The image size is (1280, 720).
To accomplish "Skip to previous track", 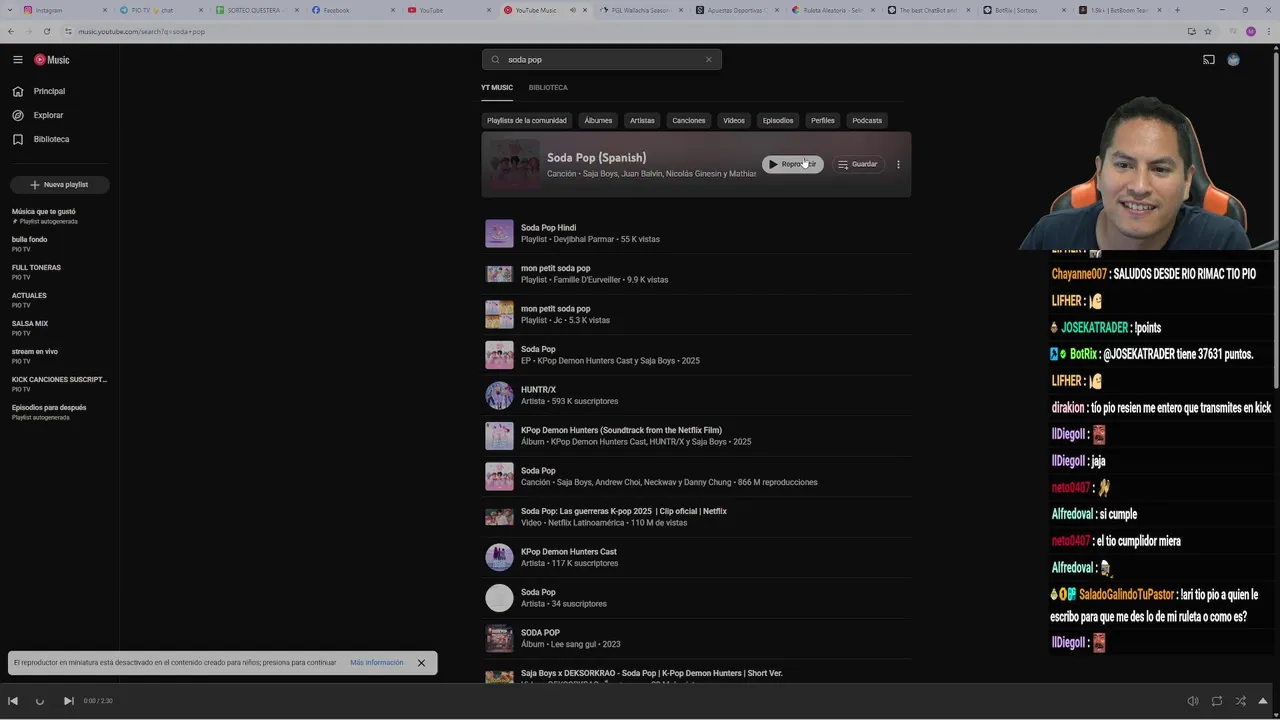I will (x=13, y=701).
